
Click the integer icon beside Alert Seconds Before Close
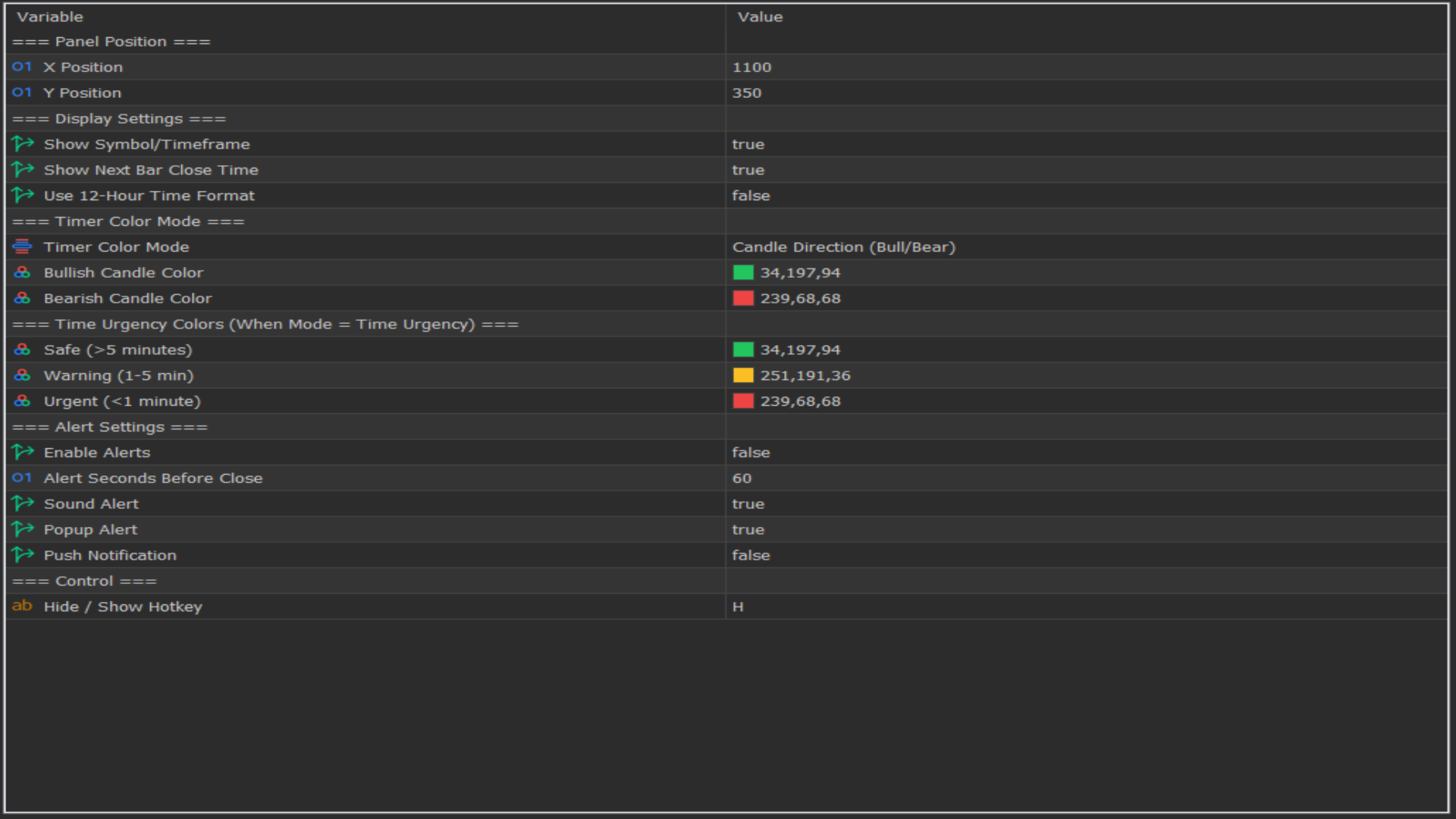point(22,478)
